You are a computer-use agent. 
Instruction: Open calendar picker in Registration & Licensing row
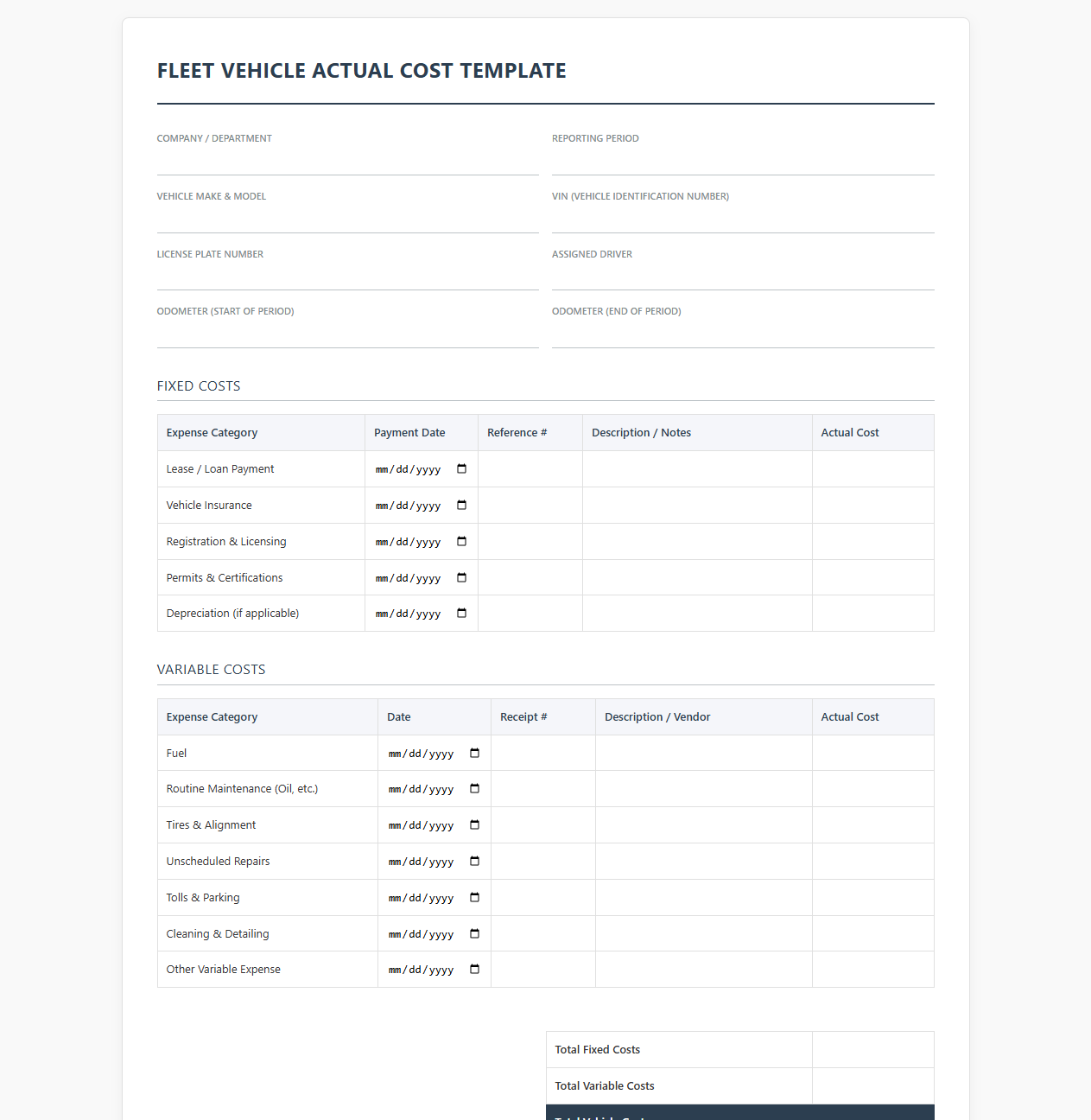click(x=461, y=542)
